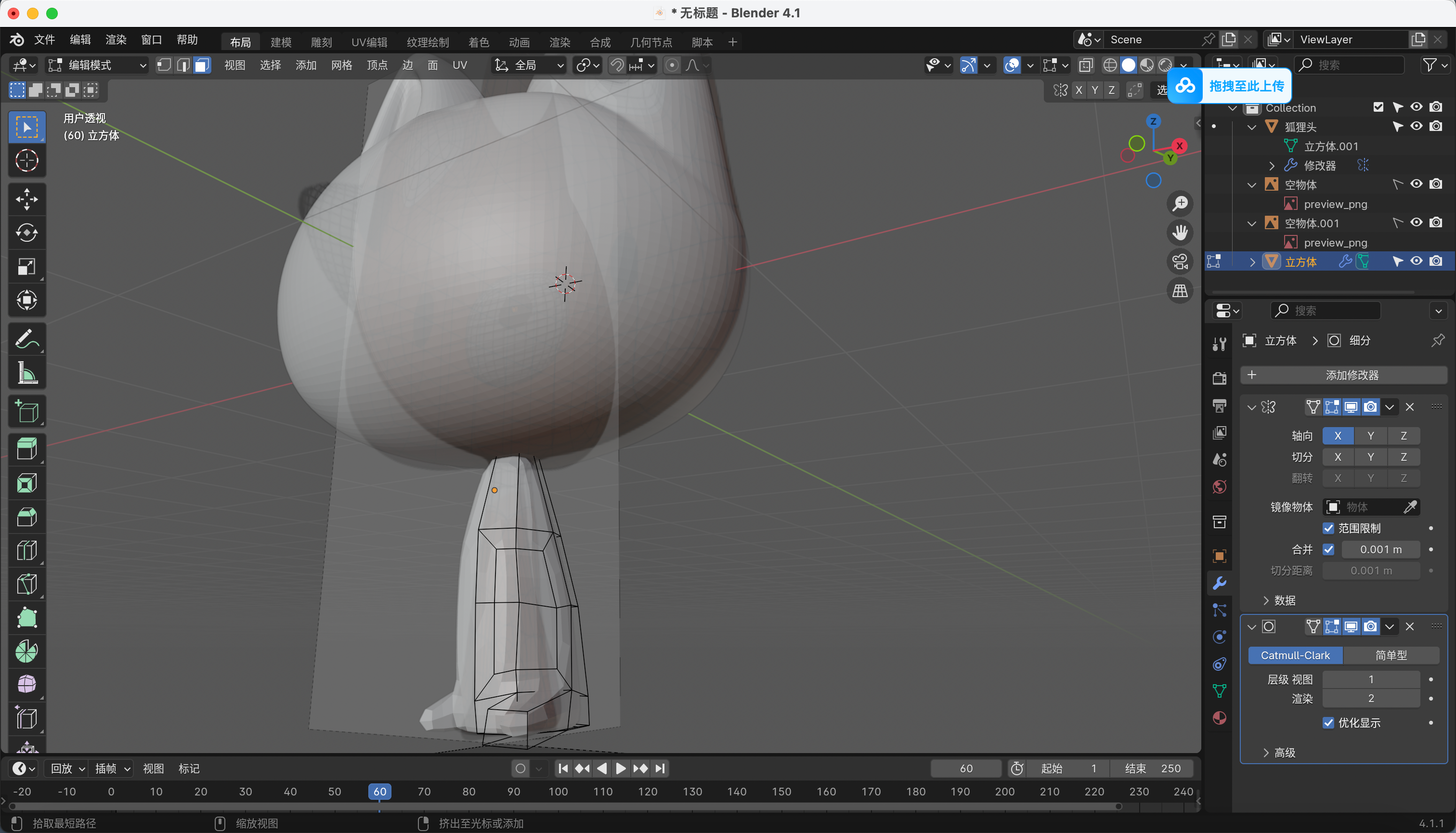The width and height of the screenshot is (1456, 833).
Task: Open the 编辑模式 mode dropdown
Action: click(x=96, y=65)
